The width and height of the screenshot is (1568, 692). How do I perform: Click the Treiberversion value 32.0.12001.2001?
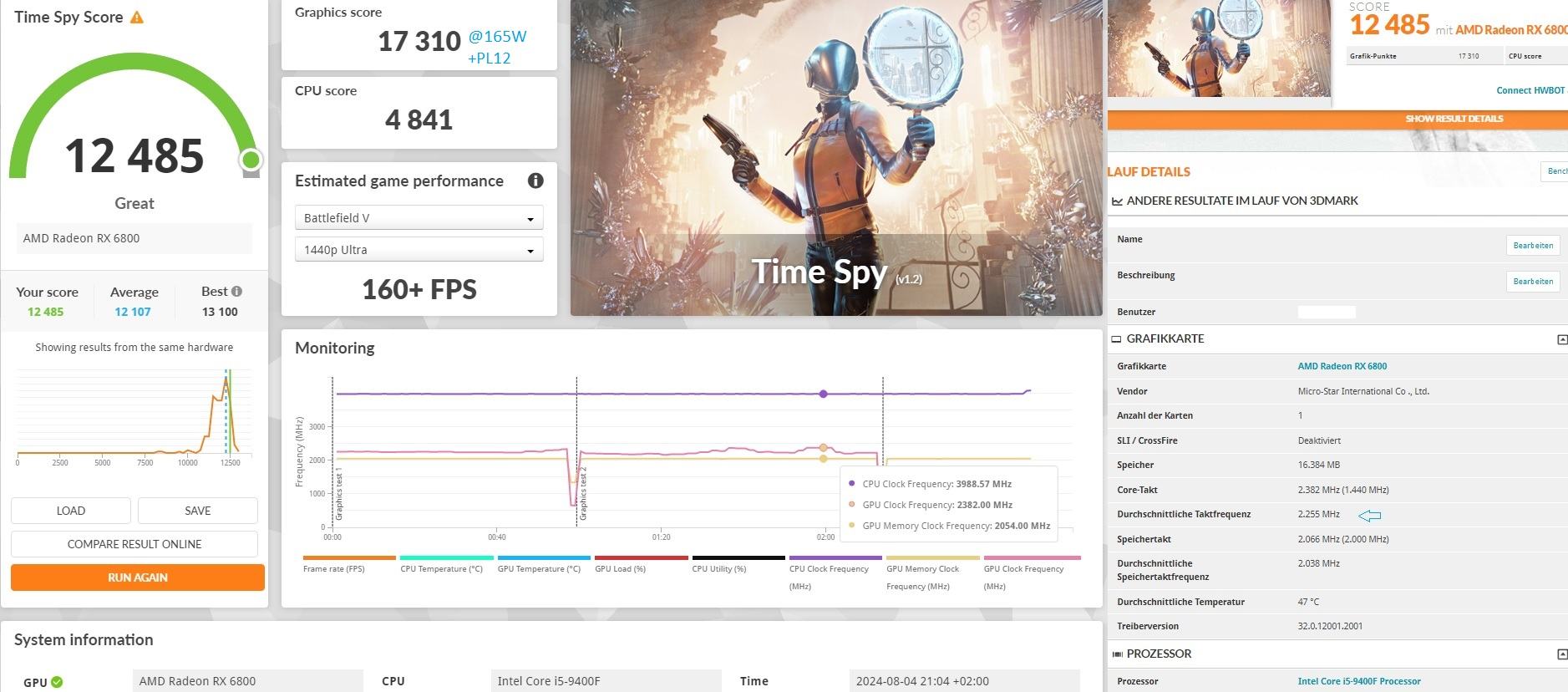[1330, 626]
